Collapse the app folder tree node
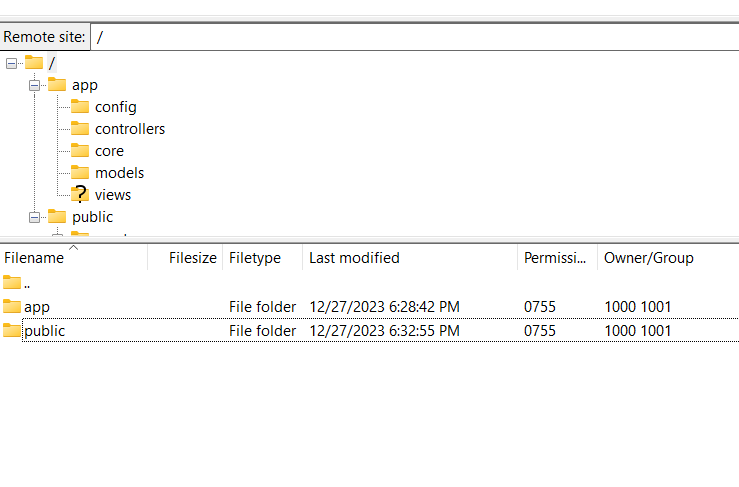This screenshot has width=739, height=487. (35, 85)
